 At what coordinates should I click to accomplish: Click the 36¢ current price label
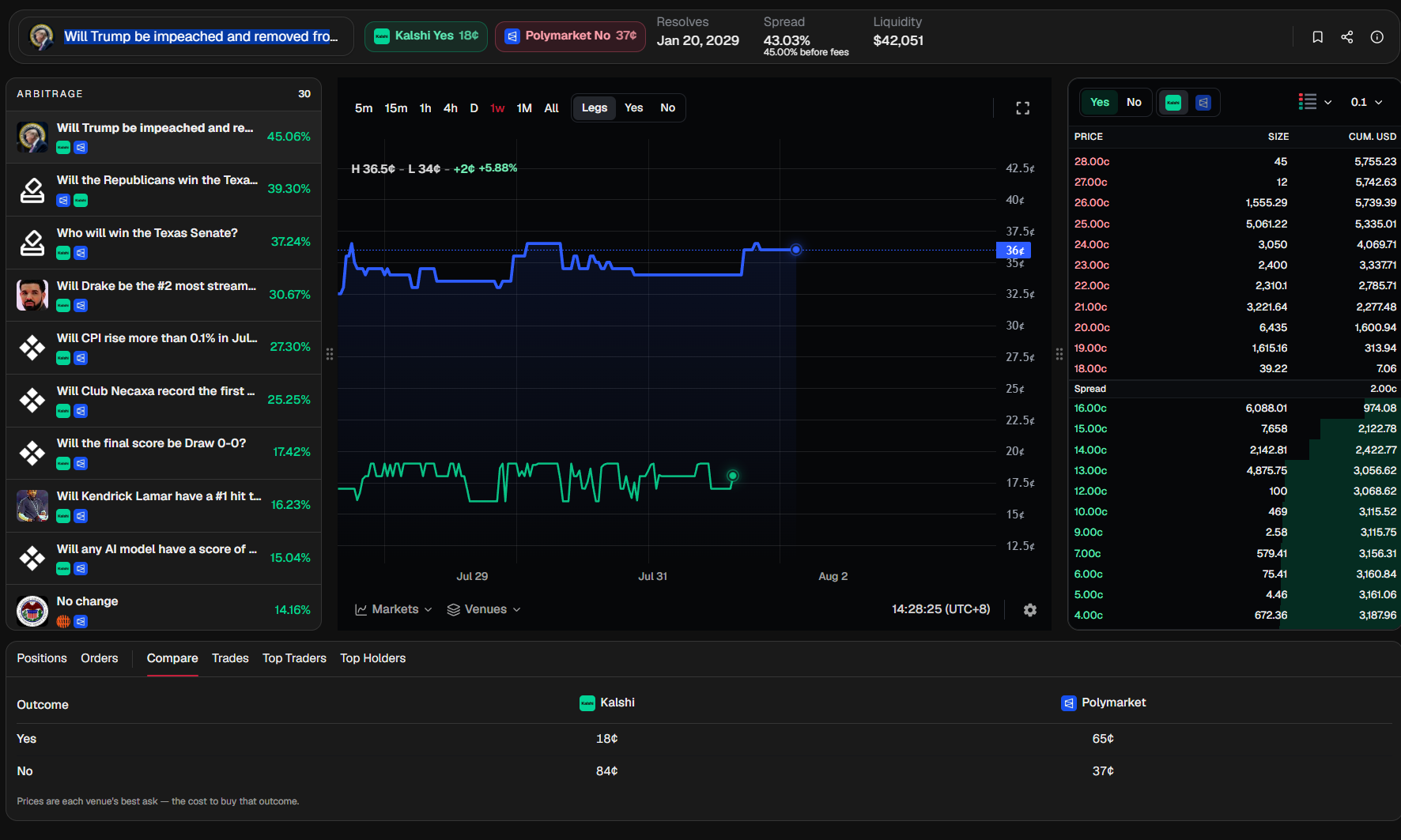tap(1014, 250)
